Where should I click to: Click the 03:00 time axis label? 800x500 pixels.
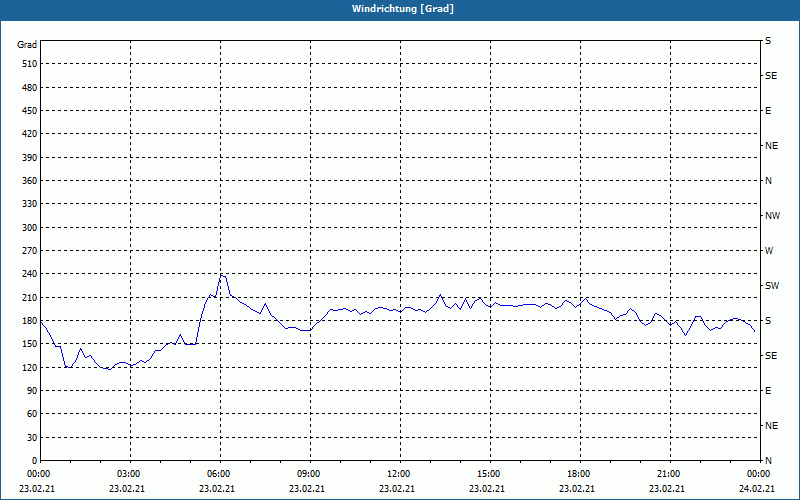coord(128,474)
